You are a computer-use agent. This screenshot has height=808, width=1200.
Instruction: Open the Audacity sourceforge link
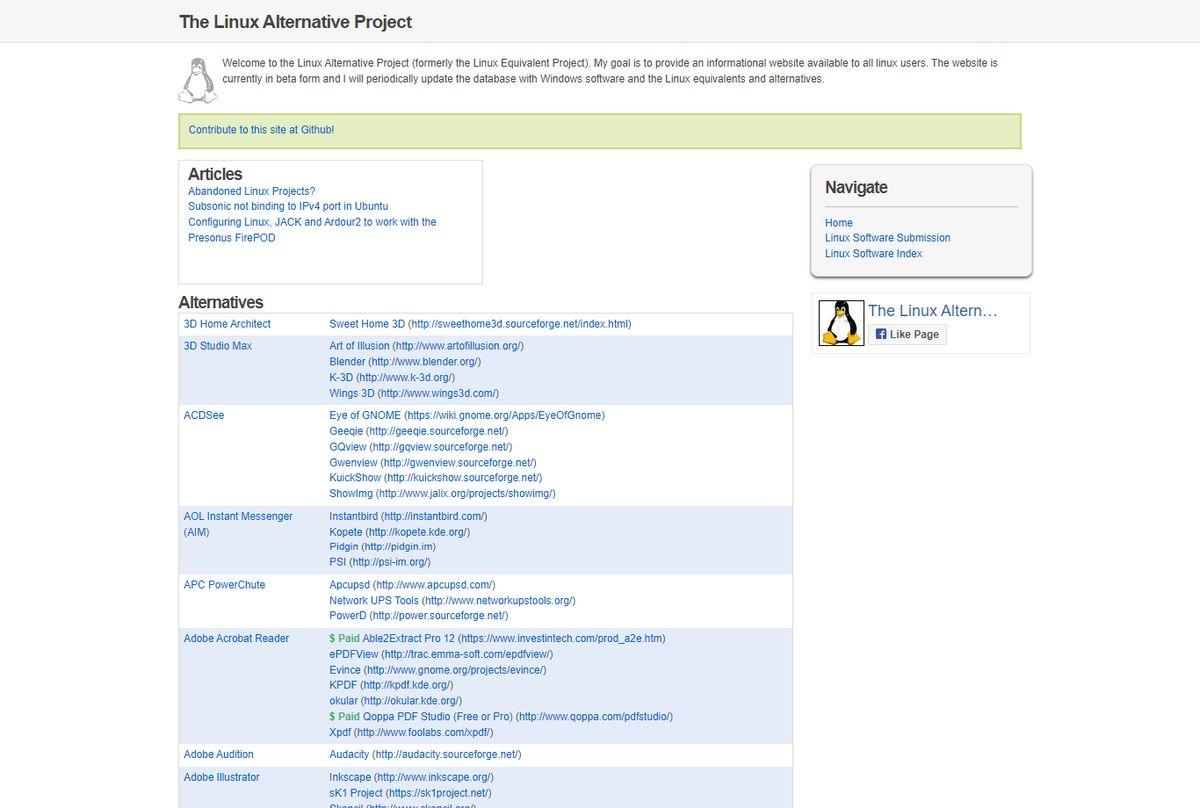tap(351, 755)
